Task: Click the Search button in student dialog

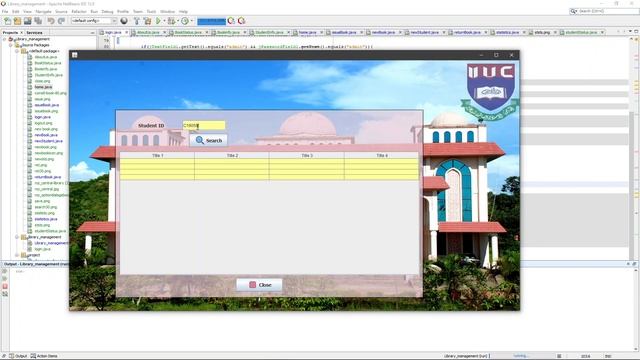Action: pos(209,140)
